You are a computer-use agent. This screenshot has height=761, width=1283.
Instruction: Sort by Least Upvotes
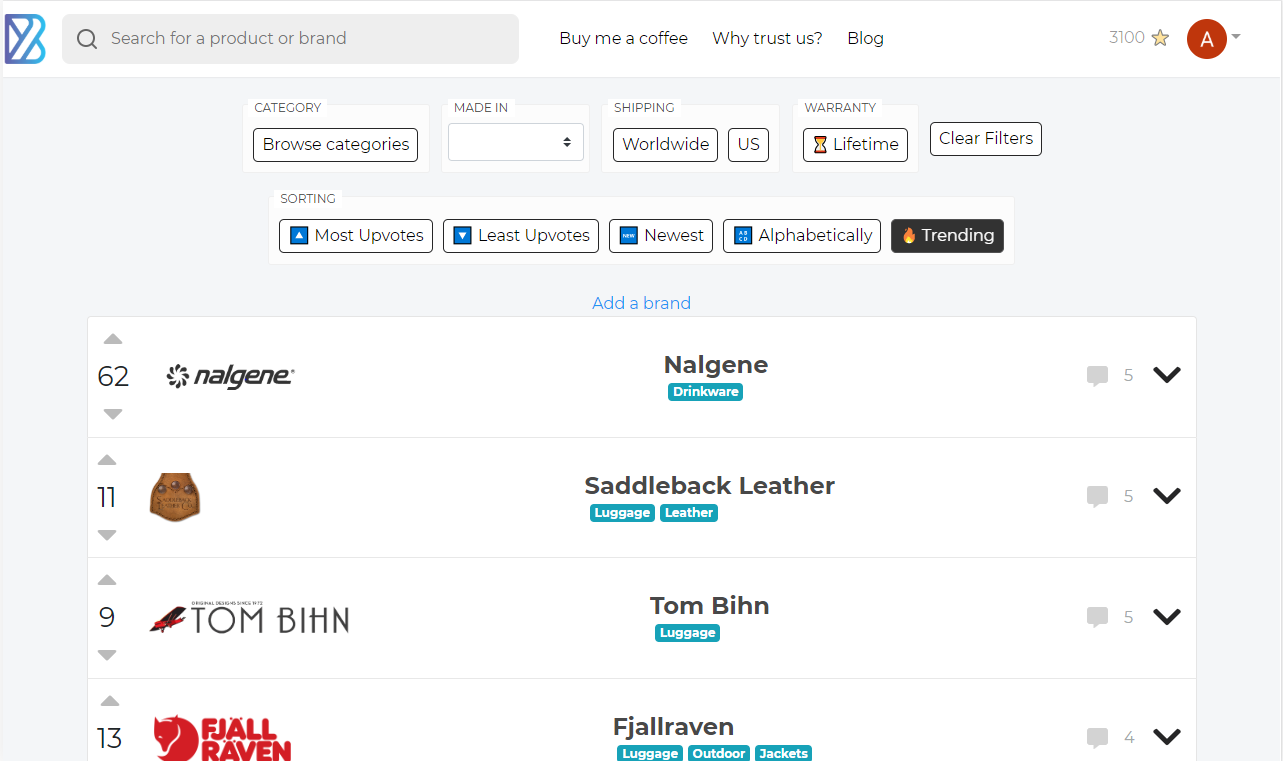point(521,236)
